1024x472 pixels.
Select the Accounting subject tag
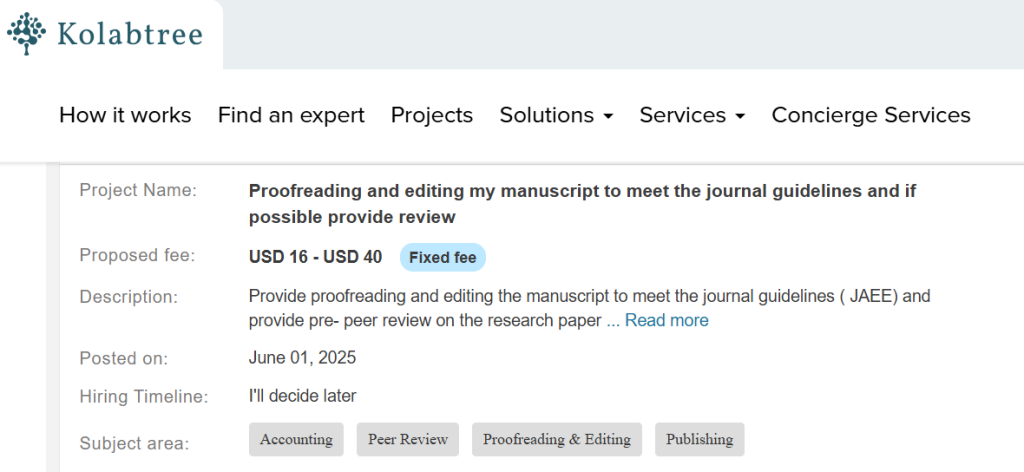coord(296,439)
